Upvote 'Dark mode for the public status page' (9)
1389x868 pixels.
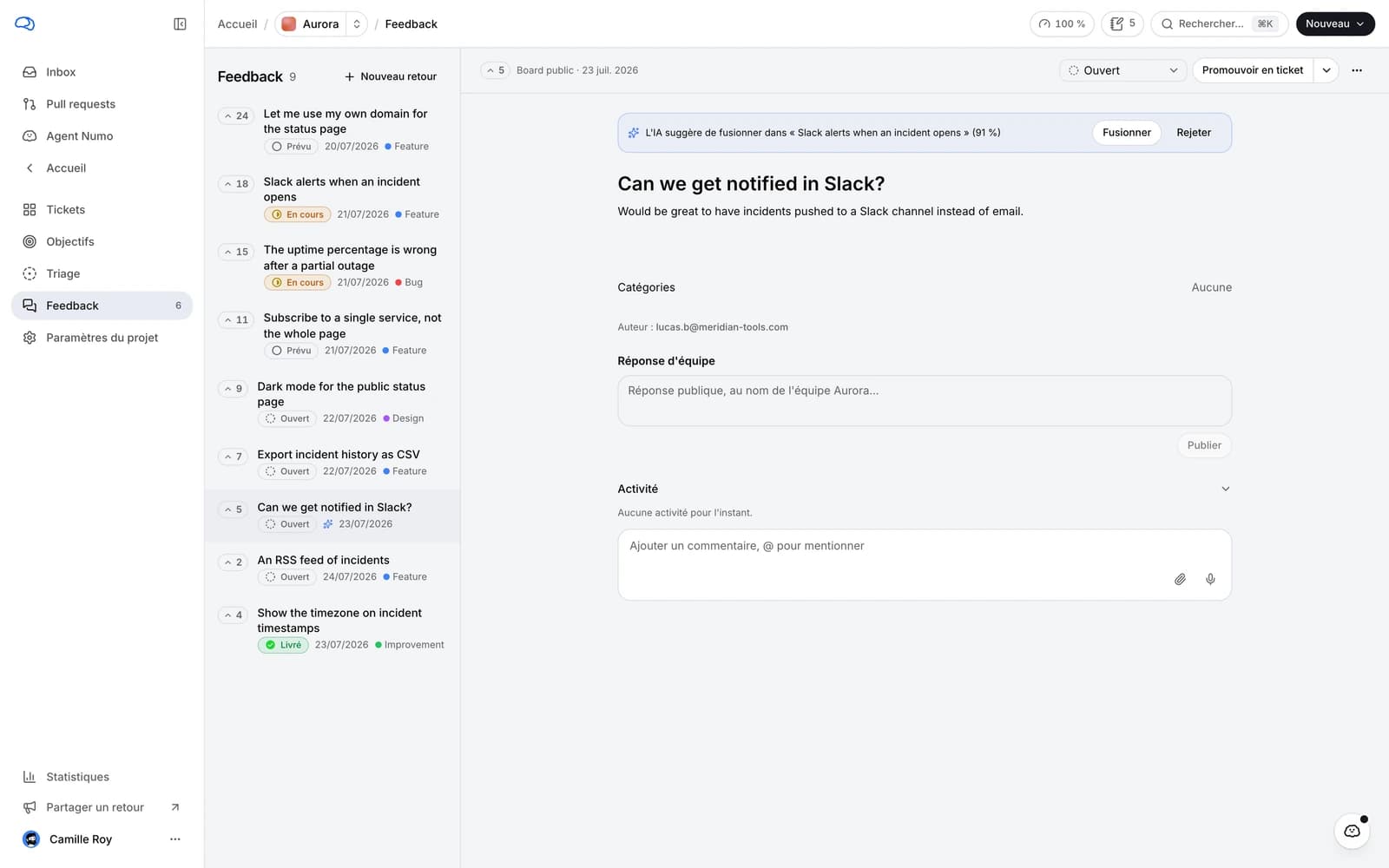tap(233, 389)
